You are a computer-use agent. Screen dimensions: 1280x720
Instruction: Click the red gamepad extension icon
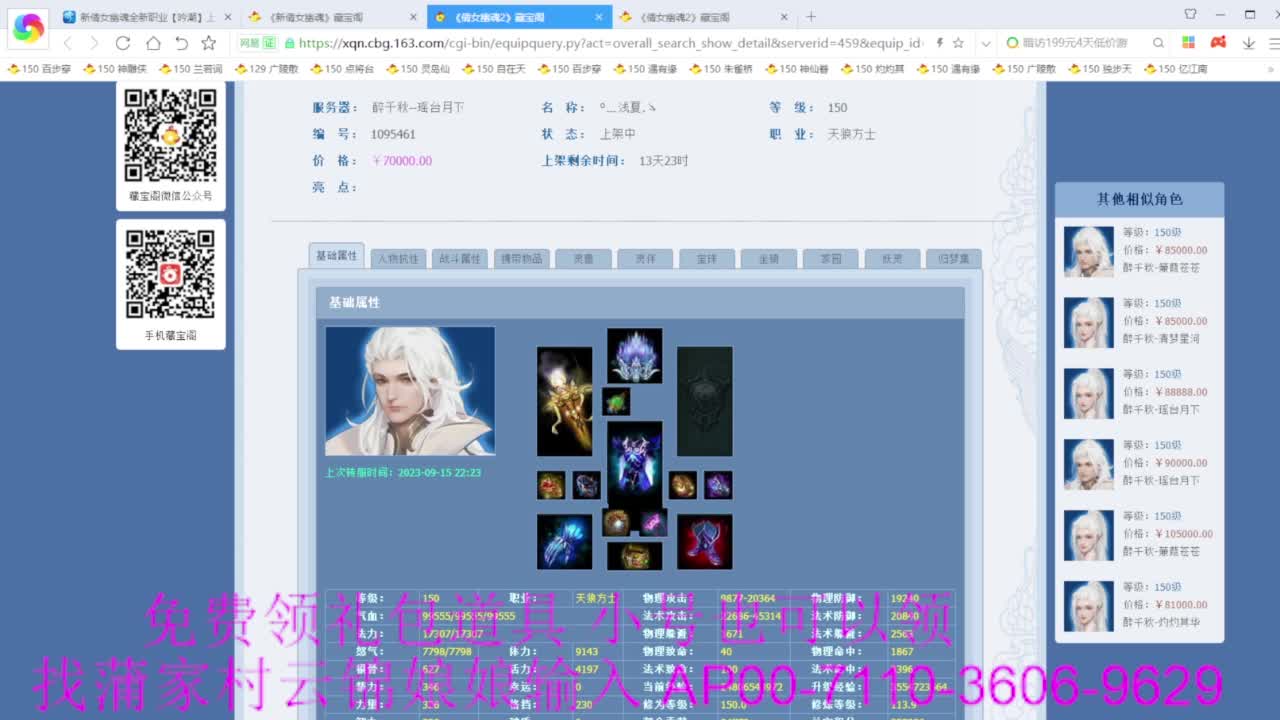click(1218, 43)
